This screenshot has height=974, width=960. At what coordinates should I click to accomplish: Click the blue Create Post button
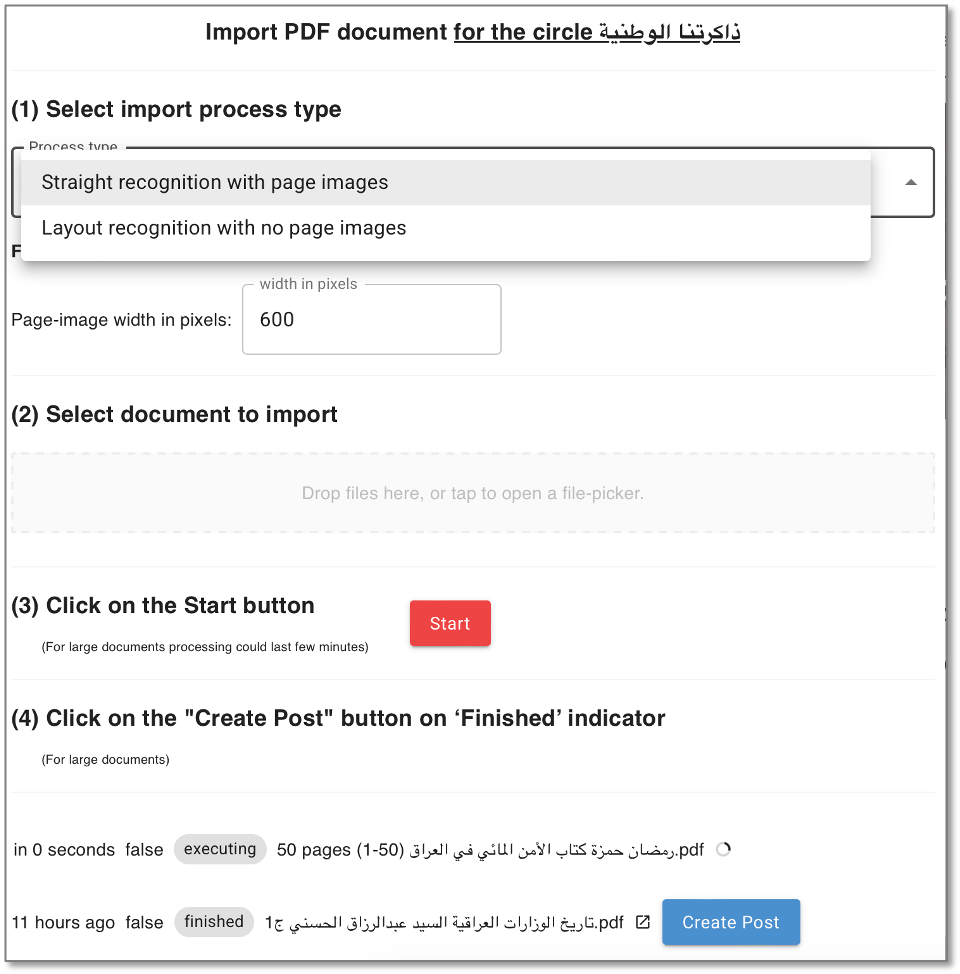coord(730,922)
